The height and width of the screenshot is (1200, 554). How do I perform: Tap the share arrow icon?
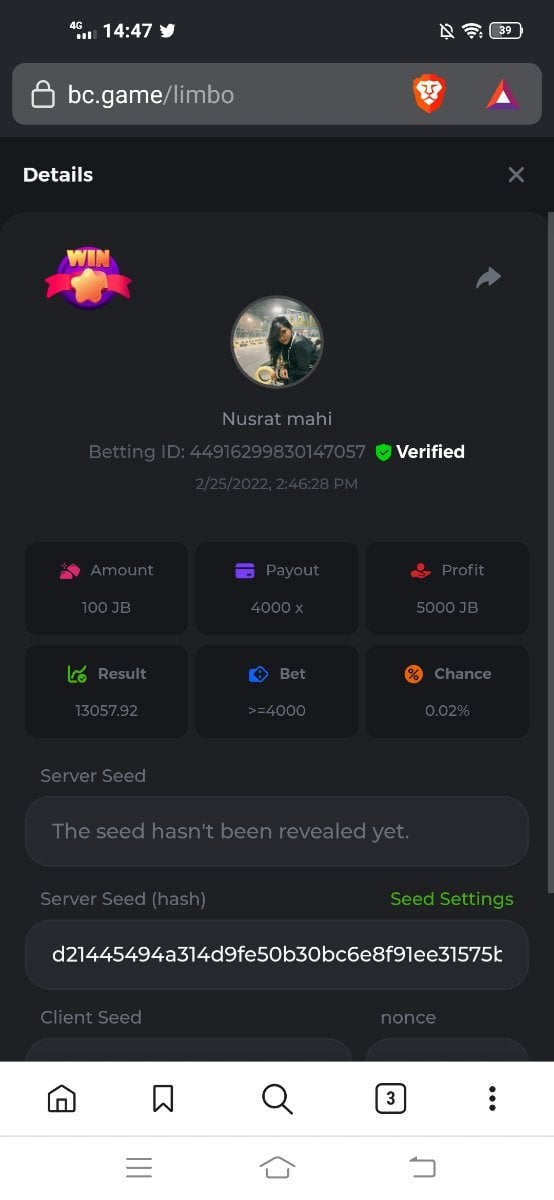tap(488, 277)
